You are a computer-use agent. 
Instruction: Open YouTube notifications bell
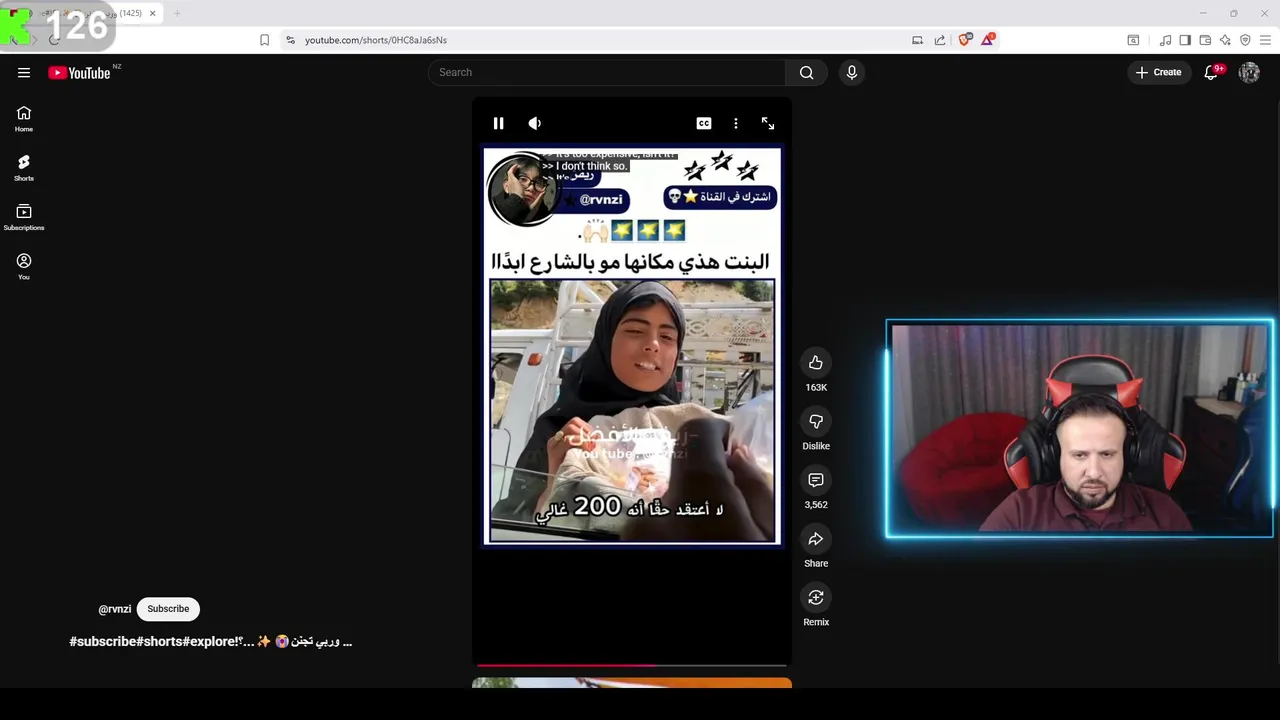(x=1211, y=72)
